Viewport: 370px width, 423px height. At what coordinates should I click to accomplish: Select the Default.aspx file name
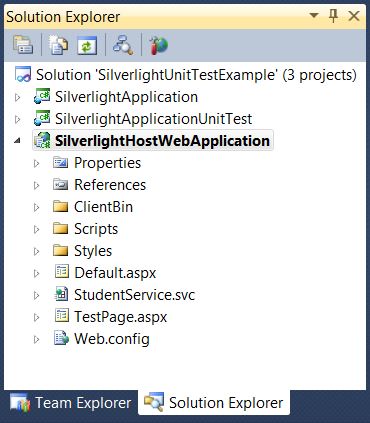pyautogui.click(x=115, y=273)
